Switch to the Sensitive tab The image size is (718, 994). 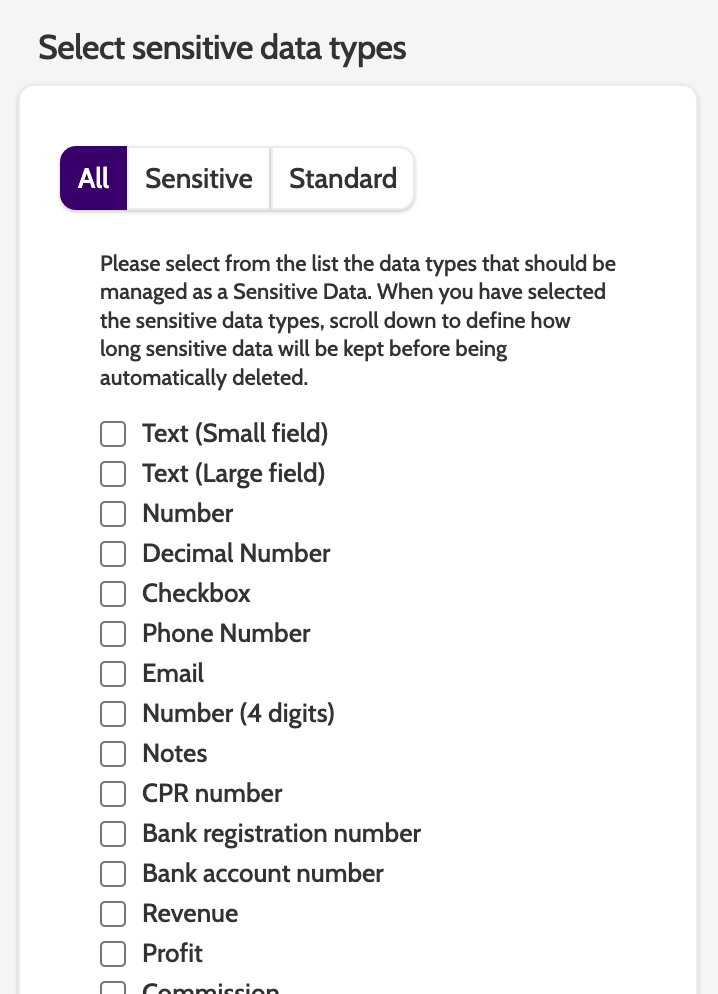click(199, 179)
